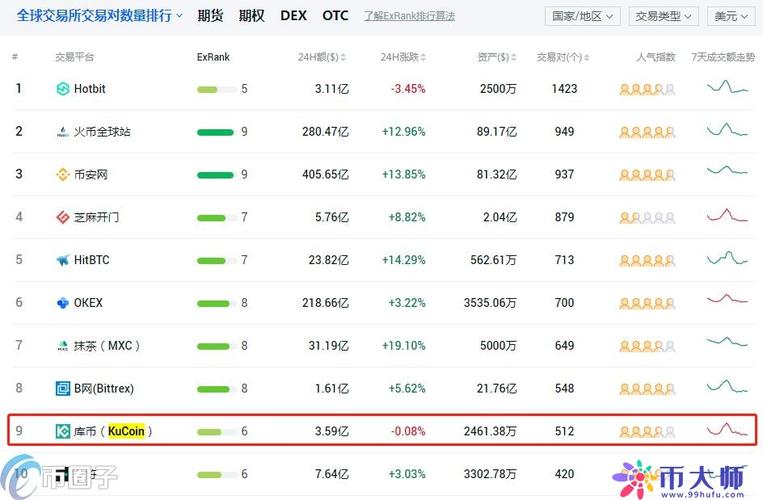
Task: Click Hotbit popularity rating icons
Action: [x=647, y=89]
